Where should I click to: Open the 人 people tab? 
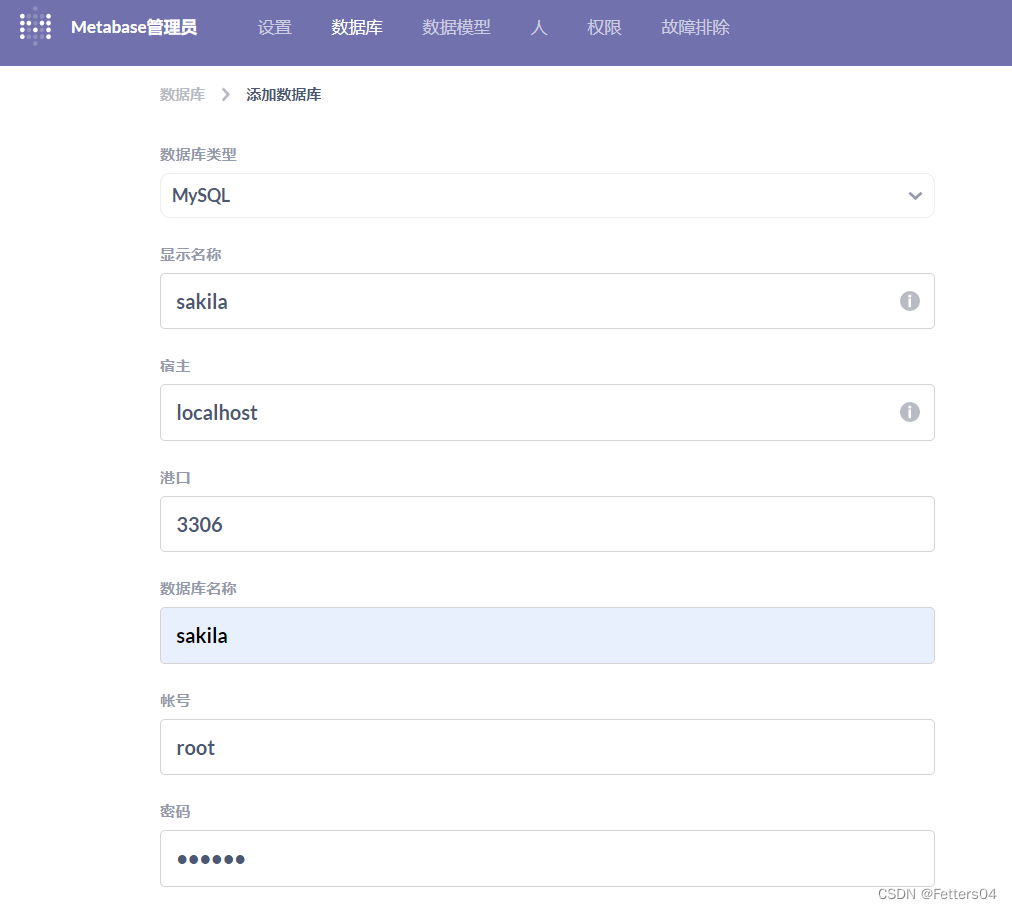click(x=539, y=27)
